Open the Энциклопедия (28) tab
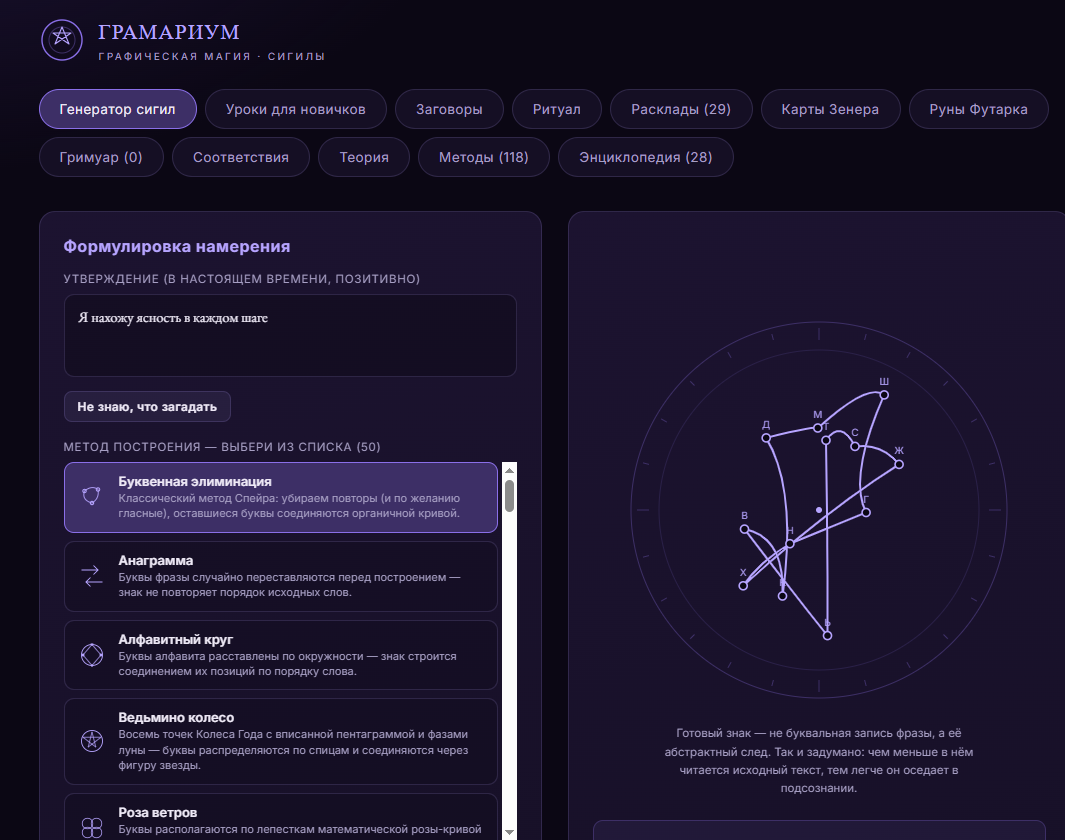 coord(645,158)
